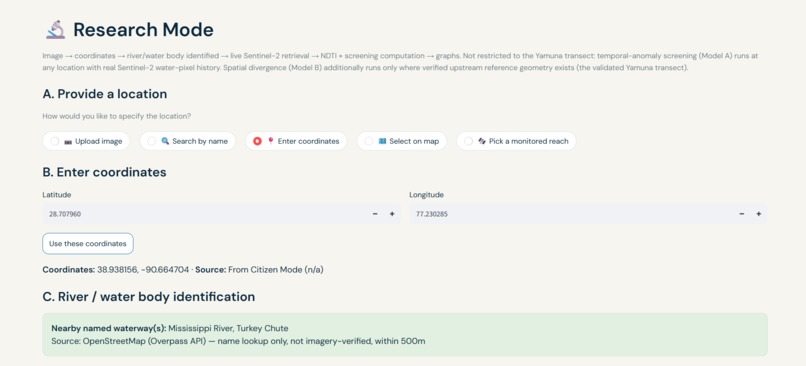Click the 'Nearby named waterway(s)' result line
The image size is (806, 366).
pyautogui.click(x=170, y=328)
